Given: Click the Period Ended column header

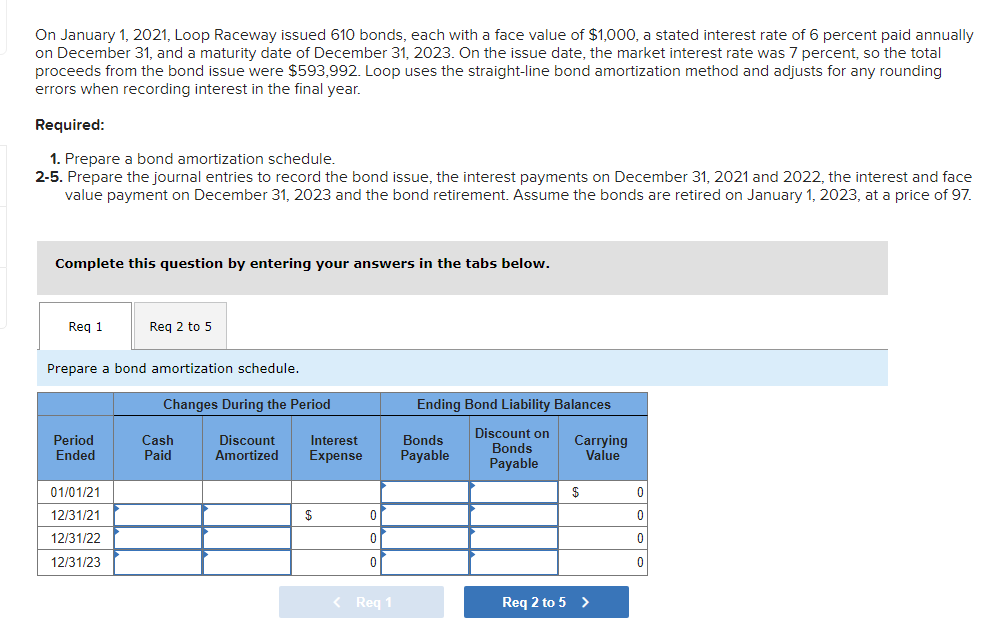Looking at the screenshot, I should pos(75,448).
